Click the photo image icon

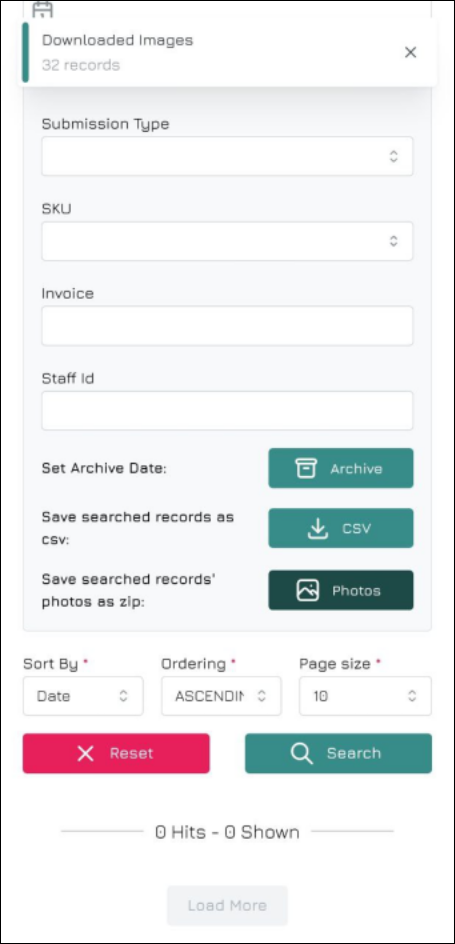pyautogui.click(x=308, y=591)
